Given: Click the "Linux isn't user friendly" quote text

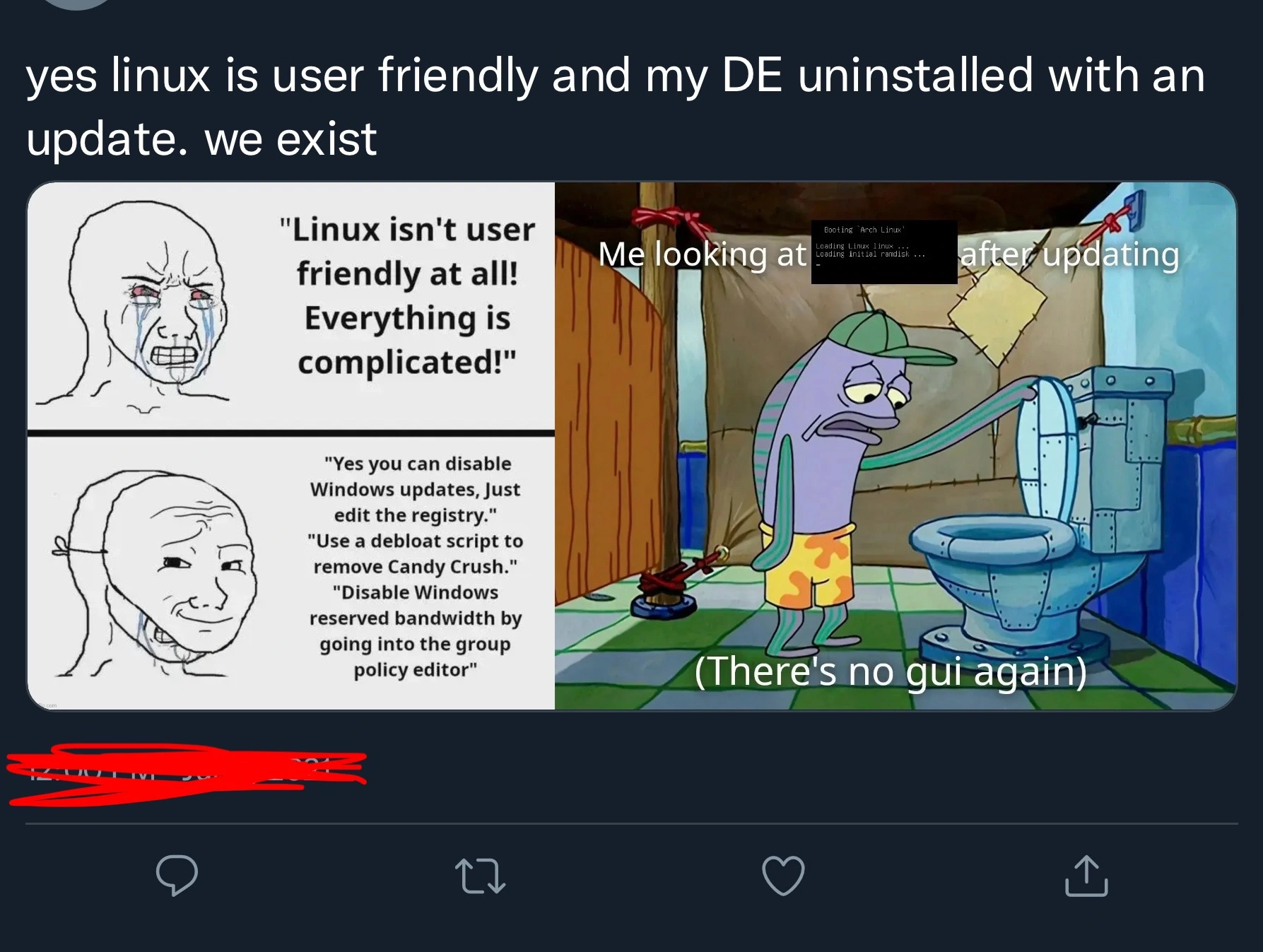Looking at the screenshot, I should tap(407, 296).
